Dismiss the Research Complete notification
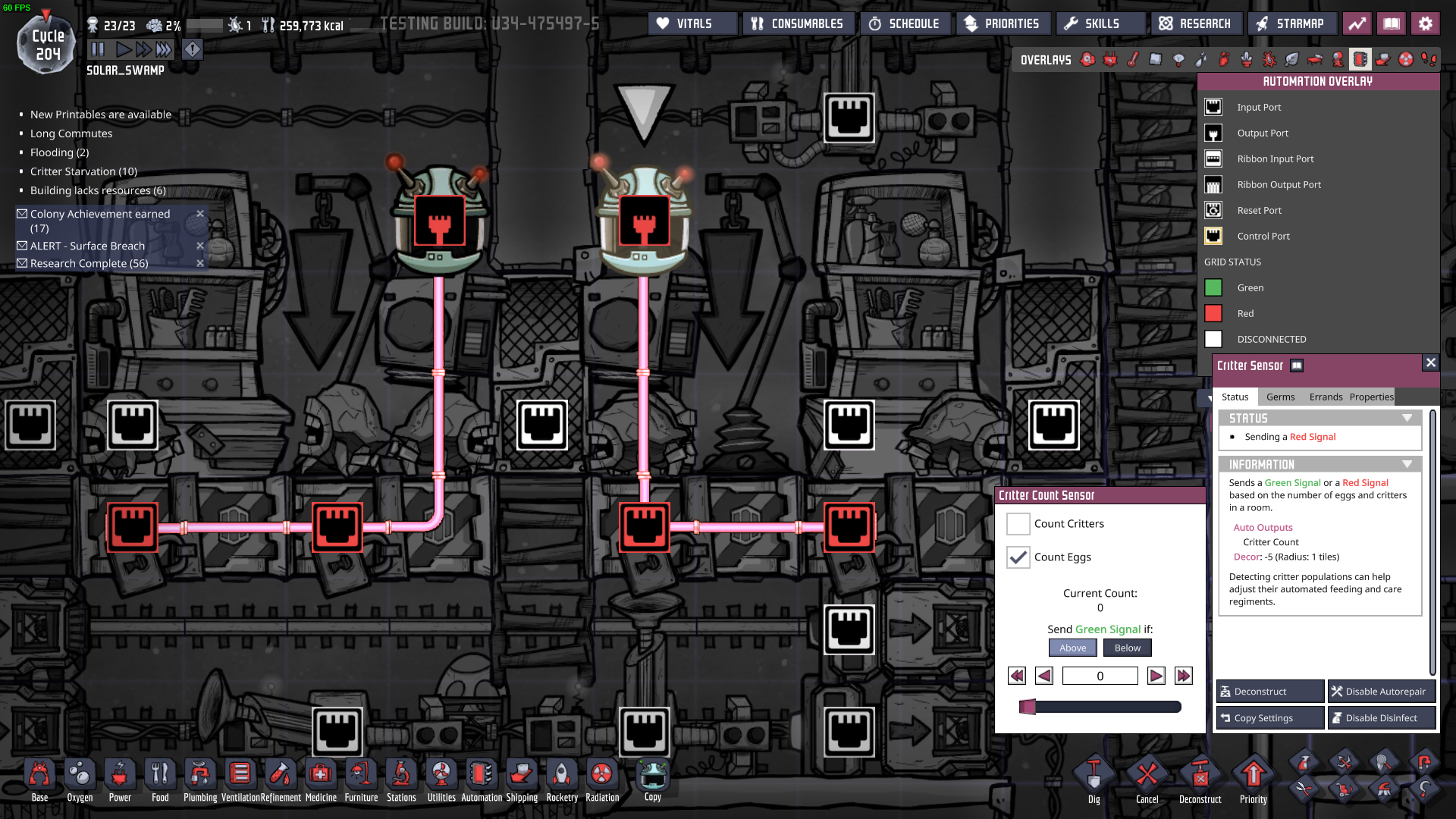Image resolution: width=1456 pixels, height=819 pixels. coord(200,264)
